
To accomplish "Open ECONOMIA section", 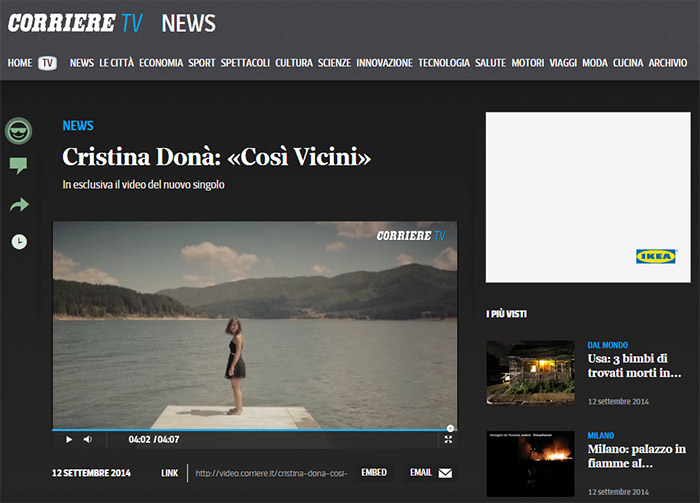I will [161, 63].
